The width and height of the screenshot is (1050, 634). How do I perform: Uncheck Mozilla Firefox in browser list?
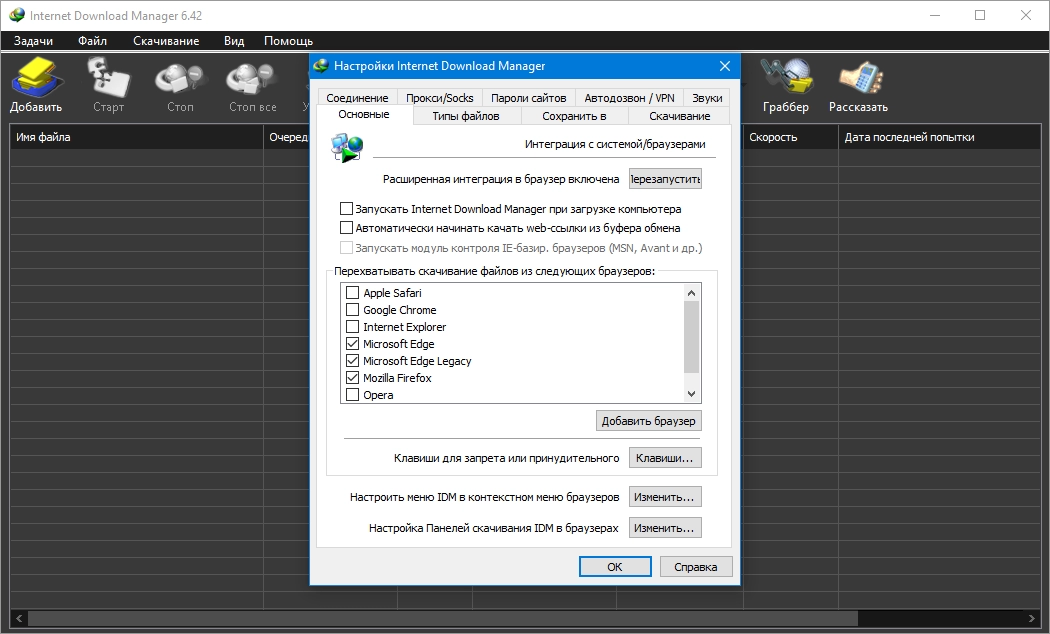(x=352, y=378)
